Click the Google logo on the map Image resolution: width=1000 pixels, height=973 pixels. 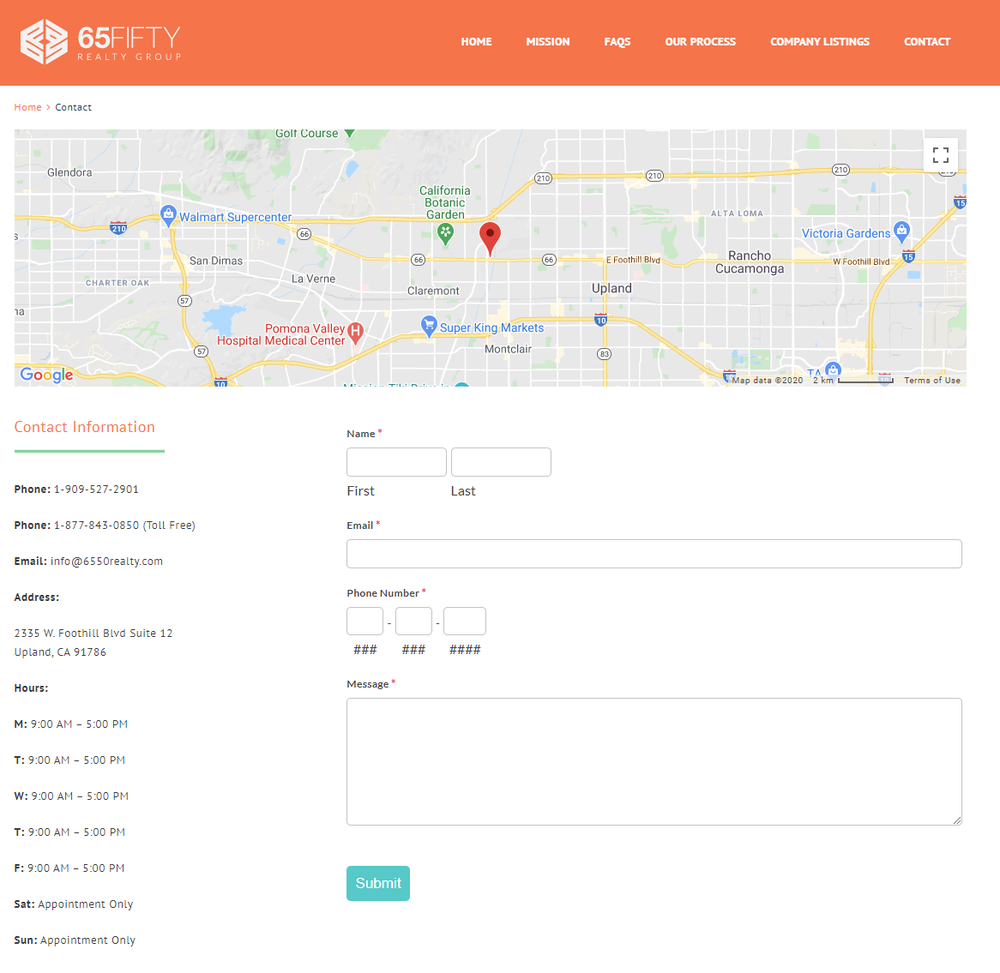(47, 375)
